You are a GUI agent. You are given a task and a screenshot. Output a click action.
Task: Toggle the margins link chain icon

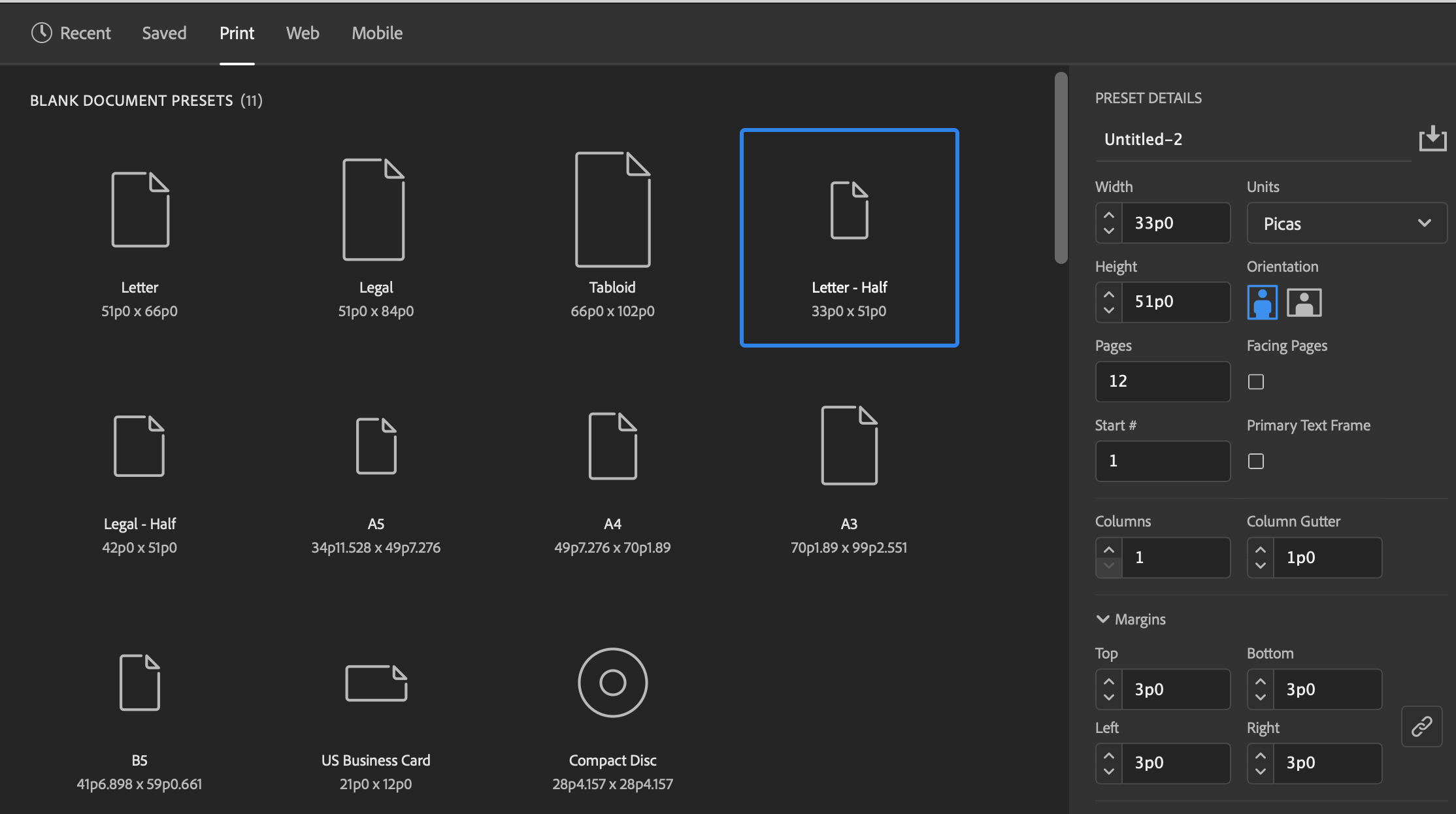point(1421,726)
